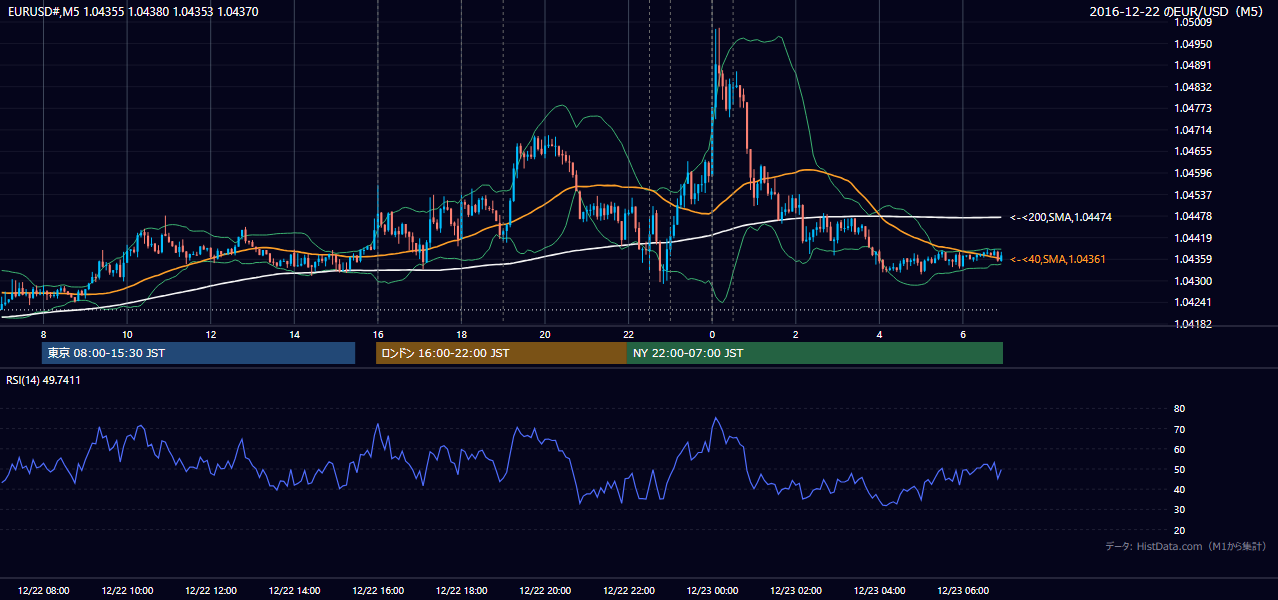Select the NY 22:00-07:00 JST session bar

(815, 353)
